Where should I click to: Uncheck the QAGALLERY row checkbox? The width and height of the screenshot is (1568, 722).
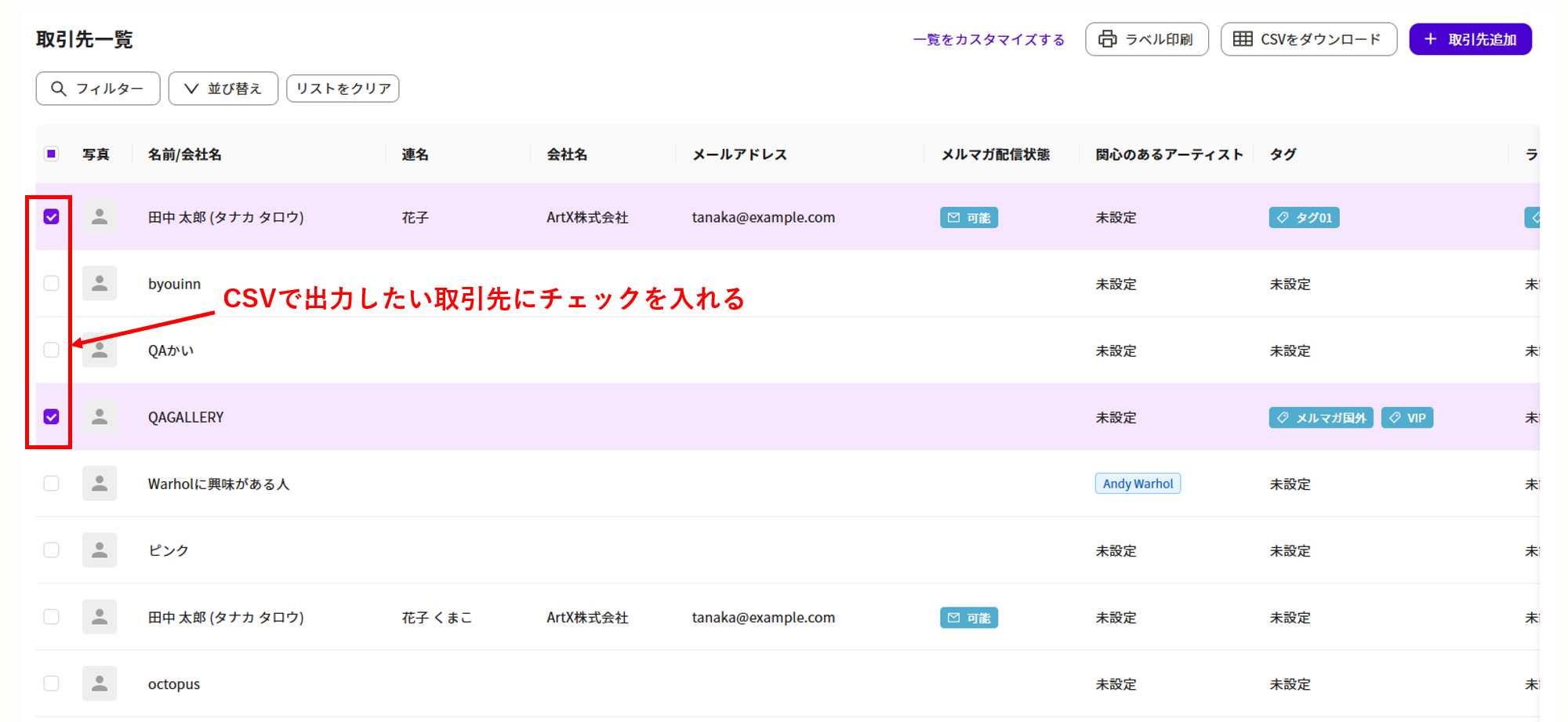pos(51,417)
